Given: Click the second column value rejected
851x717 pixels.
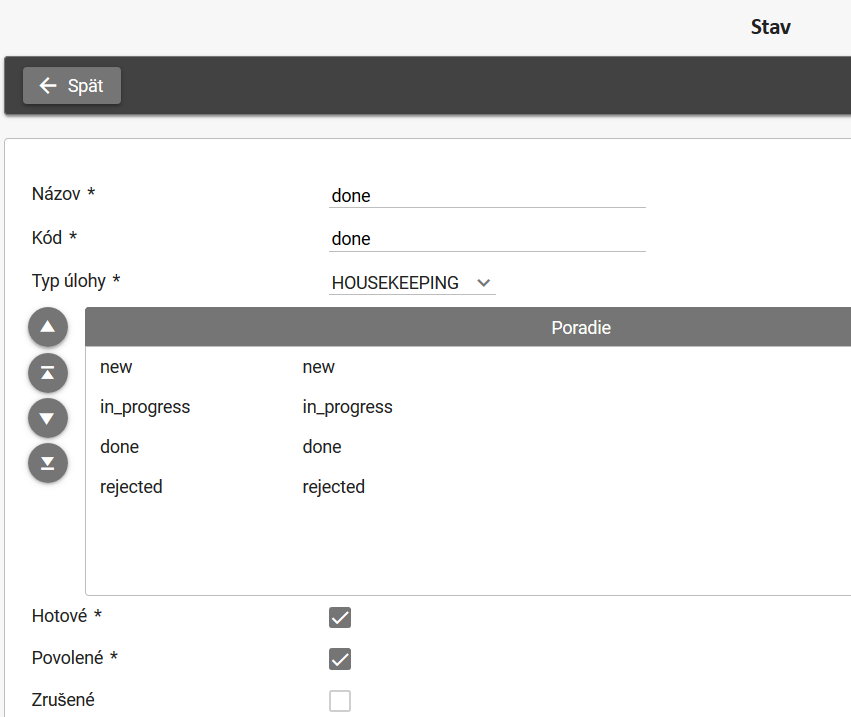Looking at the screenshot, I should coord(333,487).
